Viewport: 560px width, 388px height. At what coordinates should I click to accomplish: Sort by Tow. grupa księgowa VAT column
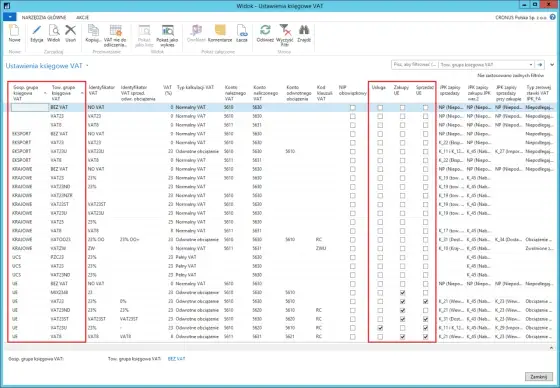pos(66,93)
